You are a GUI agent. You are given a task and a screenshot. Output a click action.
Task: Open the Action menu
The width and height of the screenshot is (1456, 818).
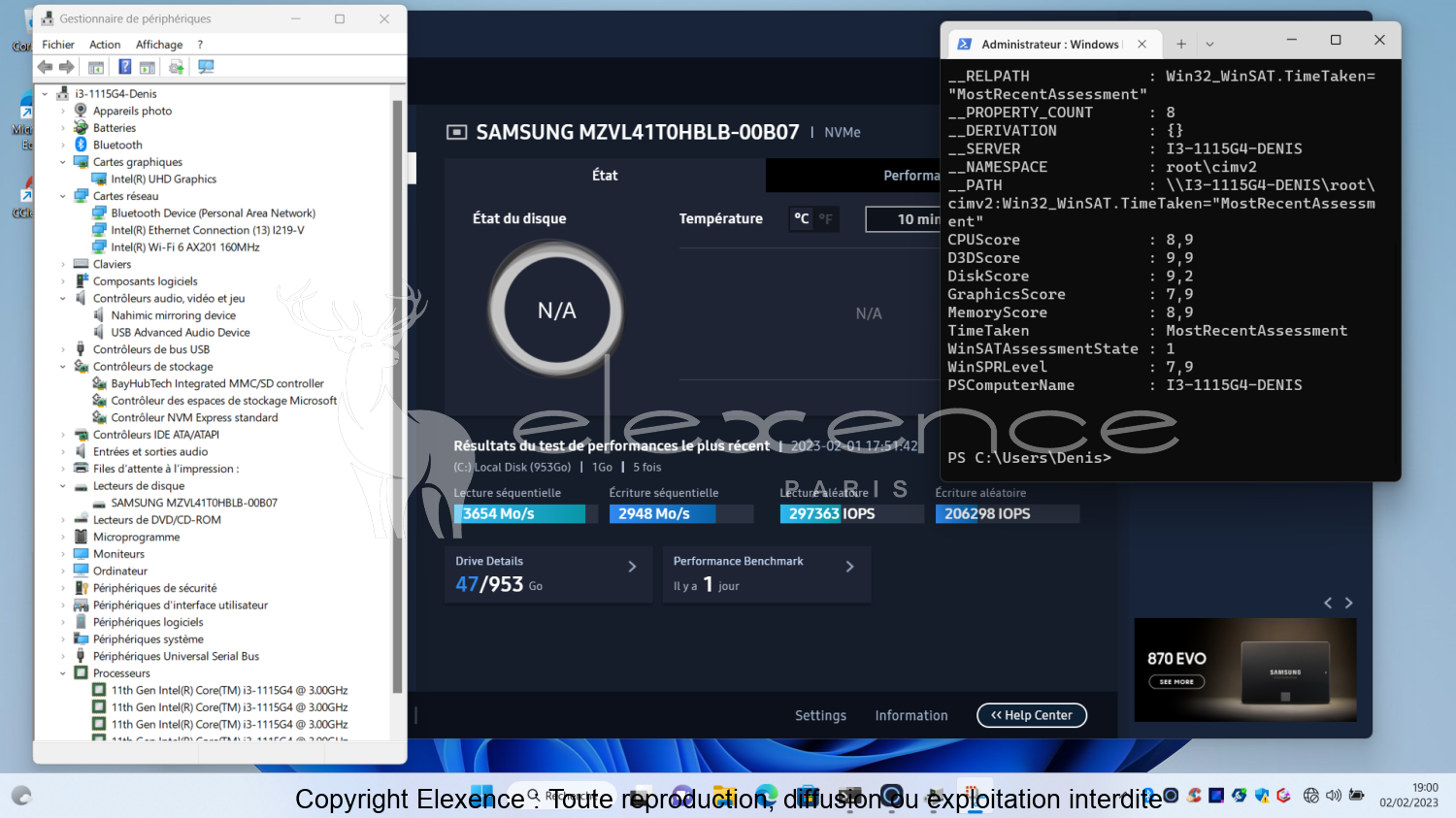point(105,45)
